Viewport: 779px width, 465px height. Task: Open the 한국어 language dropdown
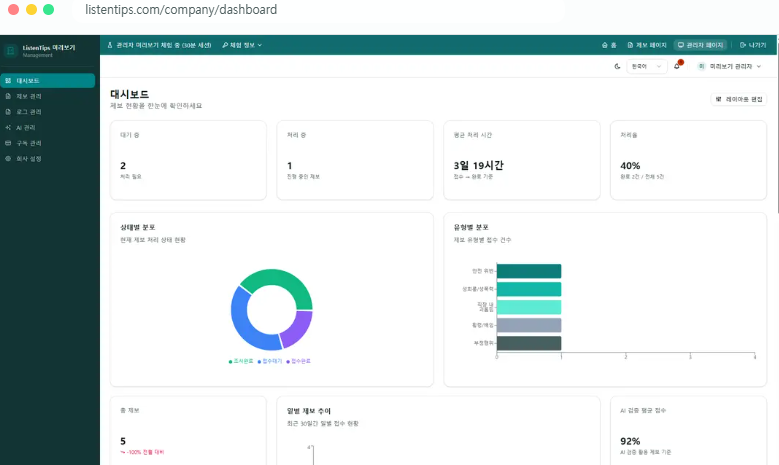pyautogui.click(x=647, y=67)
